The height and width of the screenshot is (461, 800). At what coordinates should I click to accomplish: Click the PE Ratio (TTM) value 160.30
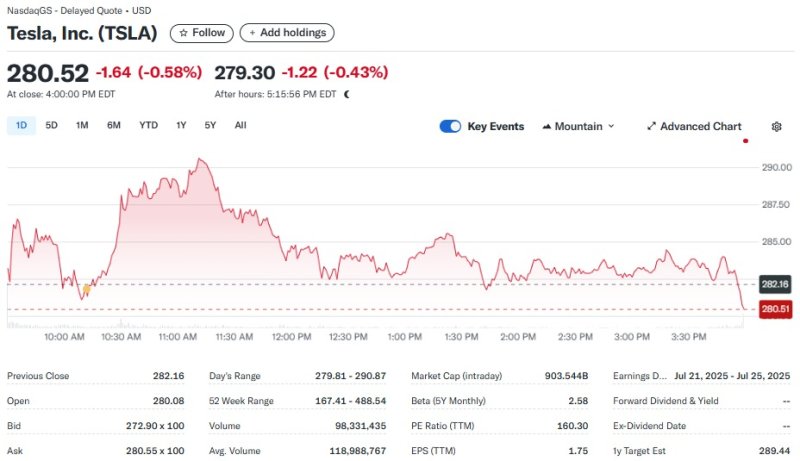(572, 426)
